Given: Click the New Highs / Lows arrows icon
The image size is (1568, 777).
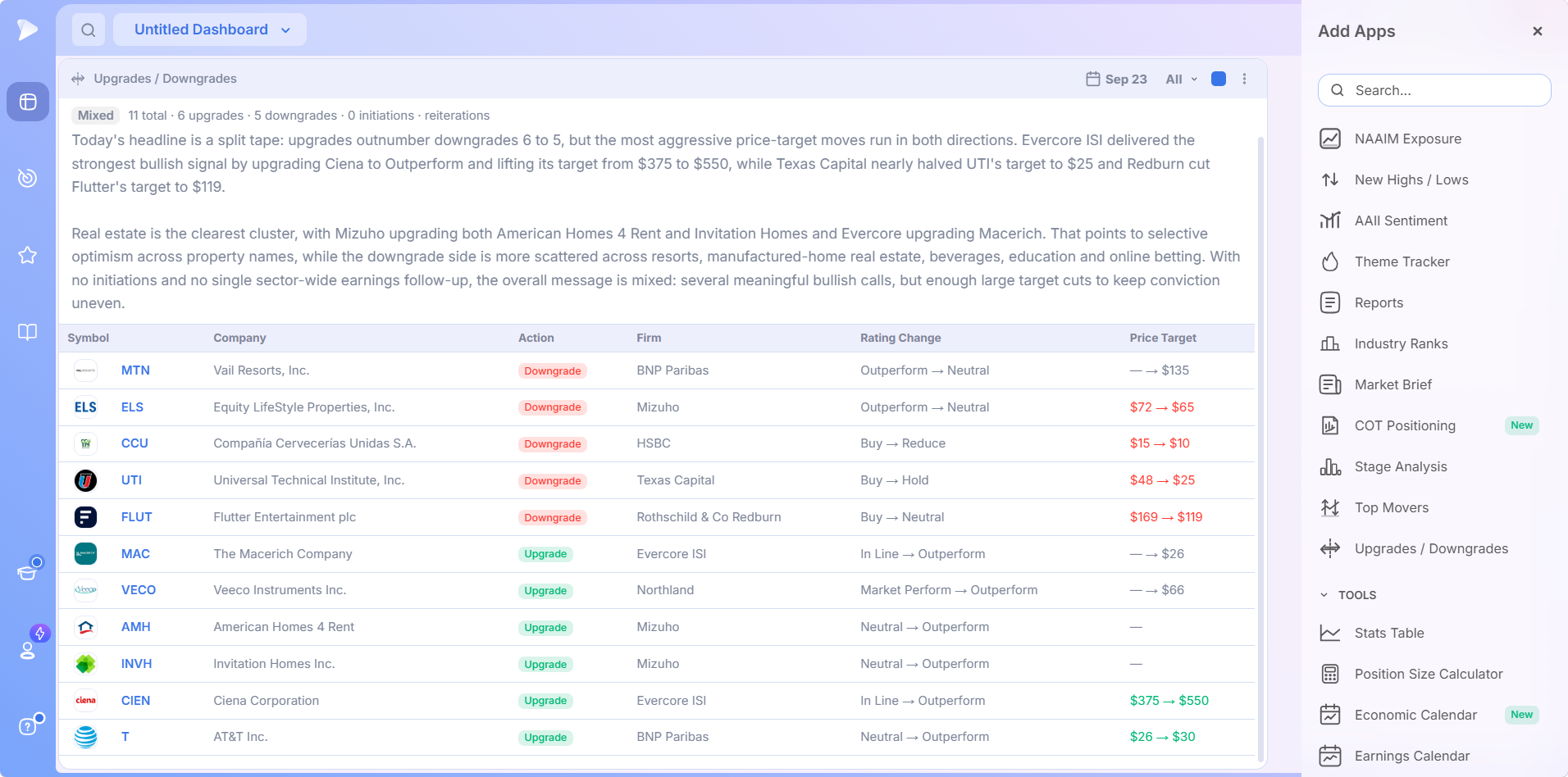Looking at the screenshot, I should coord(1330,179).
